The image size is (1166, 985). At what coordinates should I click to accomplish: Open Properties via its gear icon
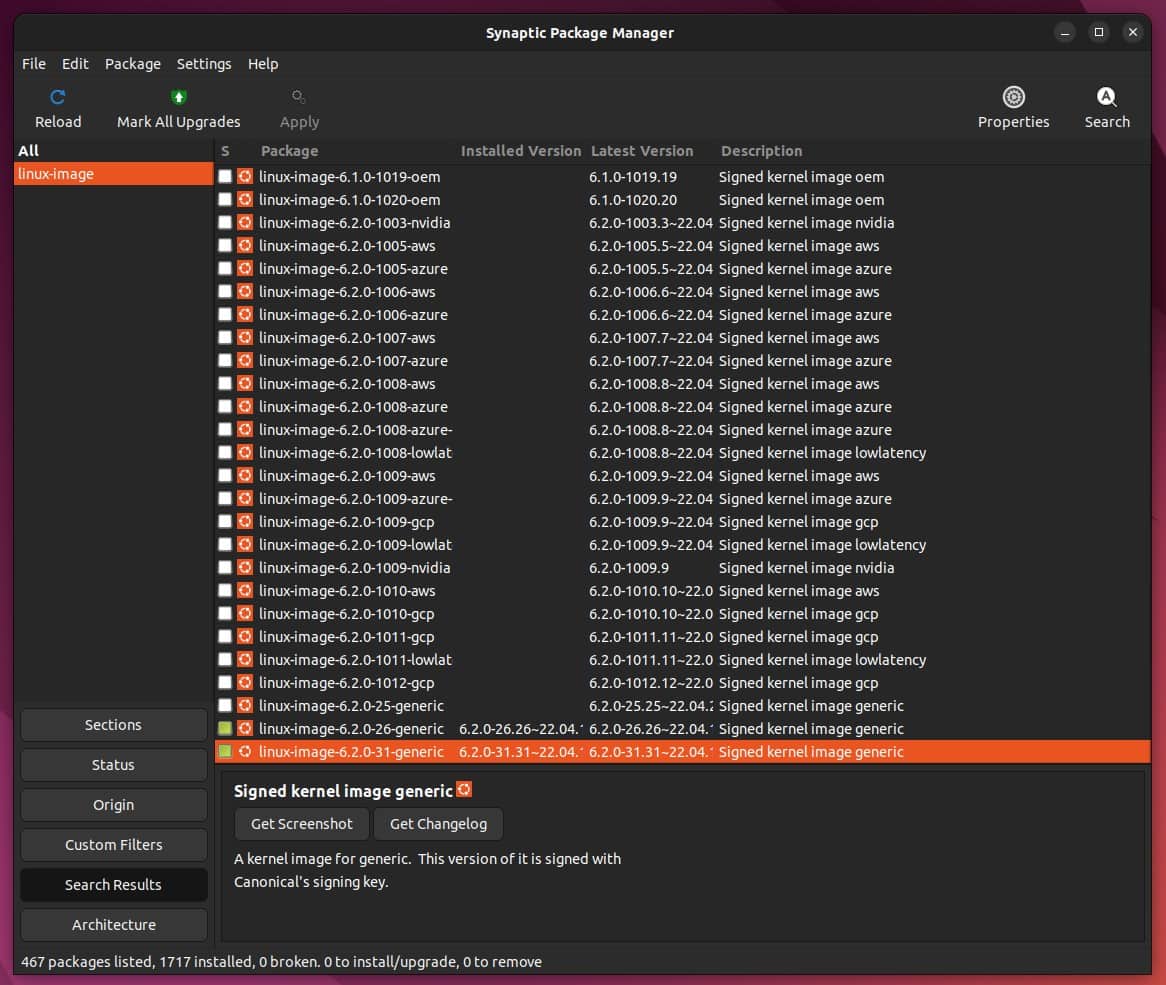point(1013,96)
